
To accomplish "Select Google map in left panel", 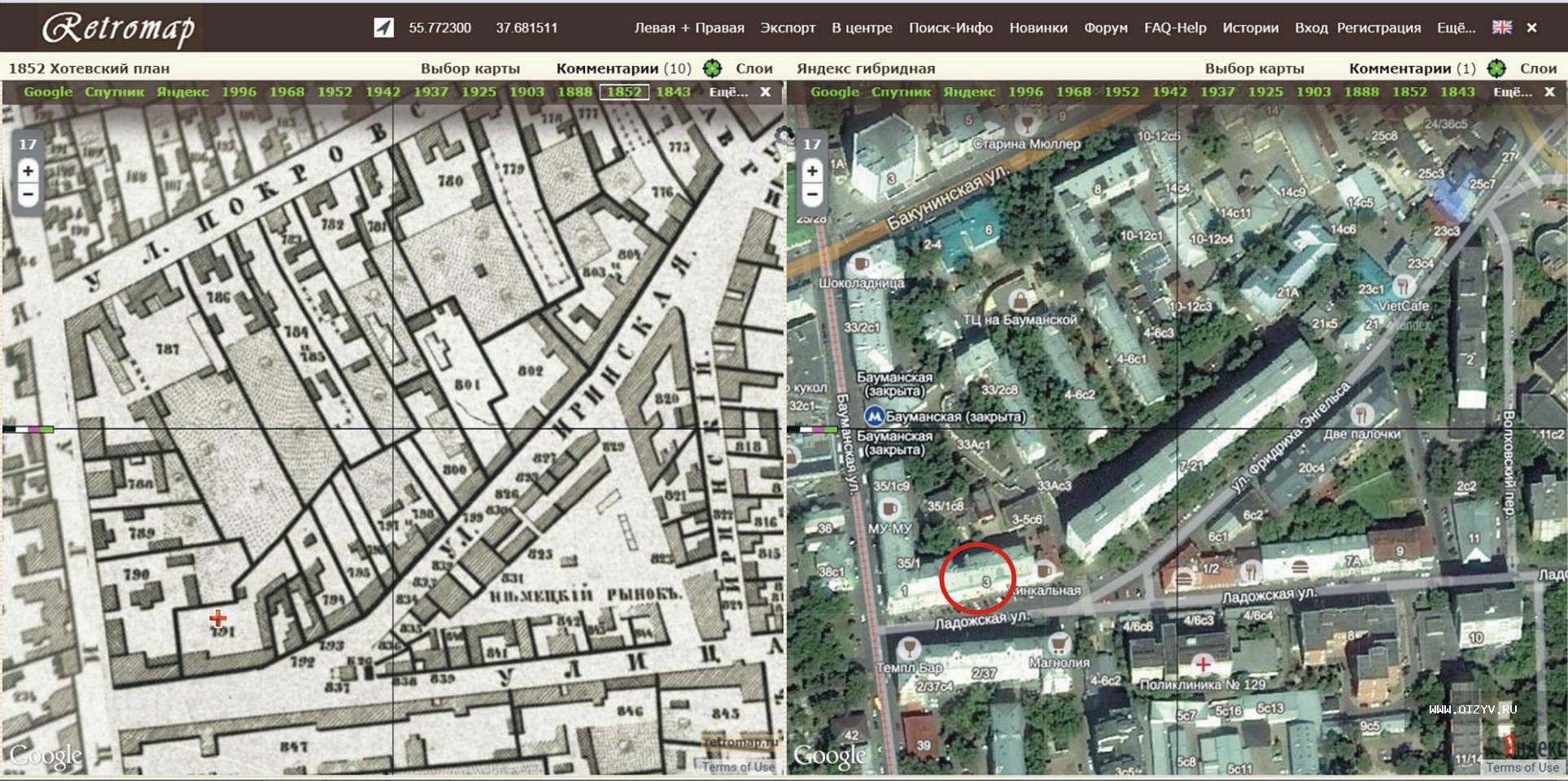I will 48,92.
